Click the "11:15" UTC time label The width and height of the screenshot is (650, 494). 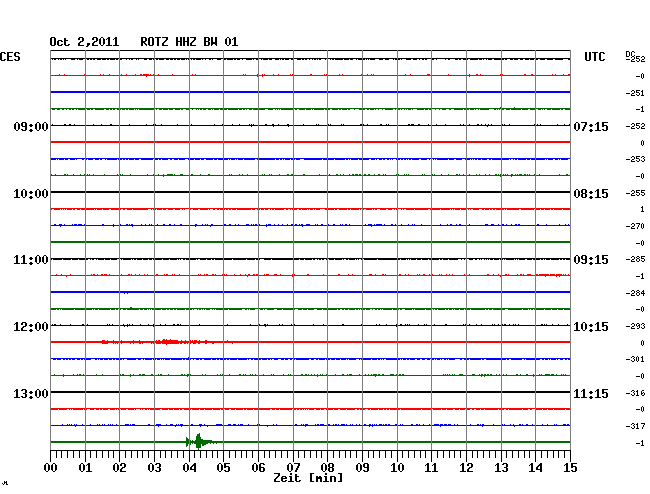(591, 393)
